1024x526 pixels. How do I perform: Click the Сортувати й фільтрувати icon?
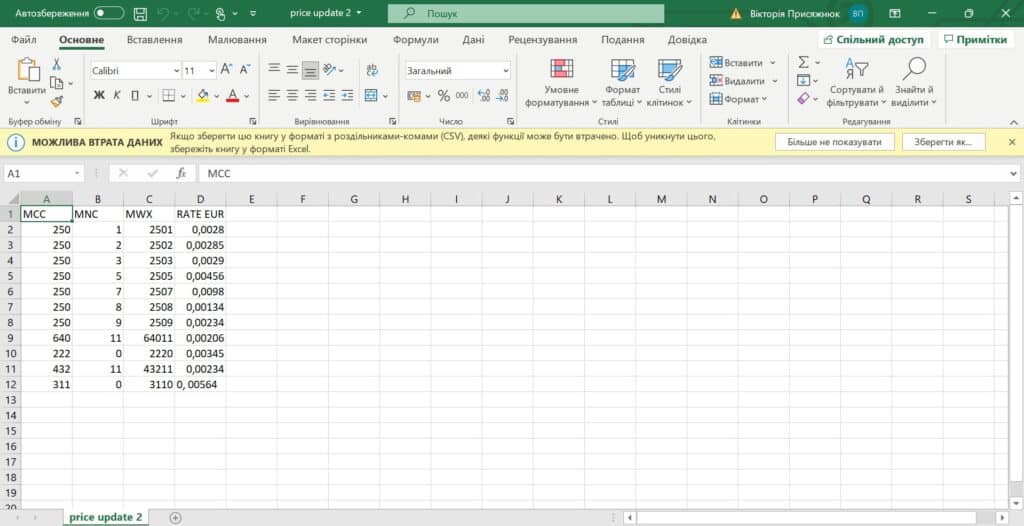856,82
